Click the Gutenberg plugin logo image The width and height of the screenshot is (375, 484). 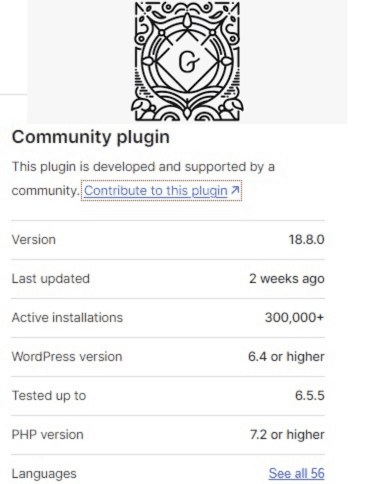(x=187, y=61)
